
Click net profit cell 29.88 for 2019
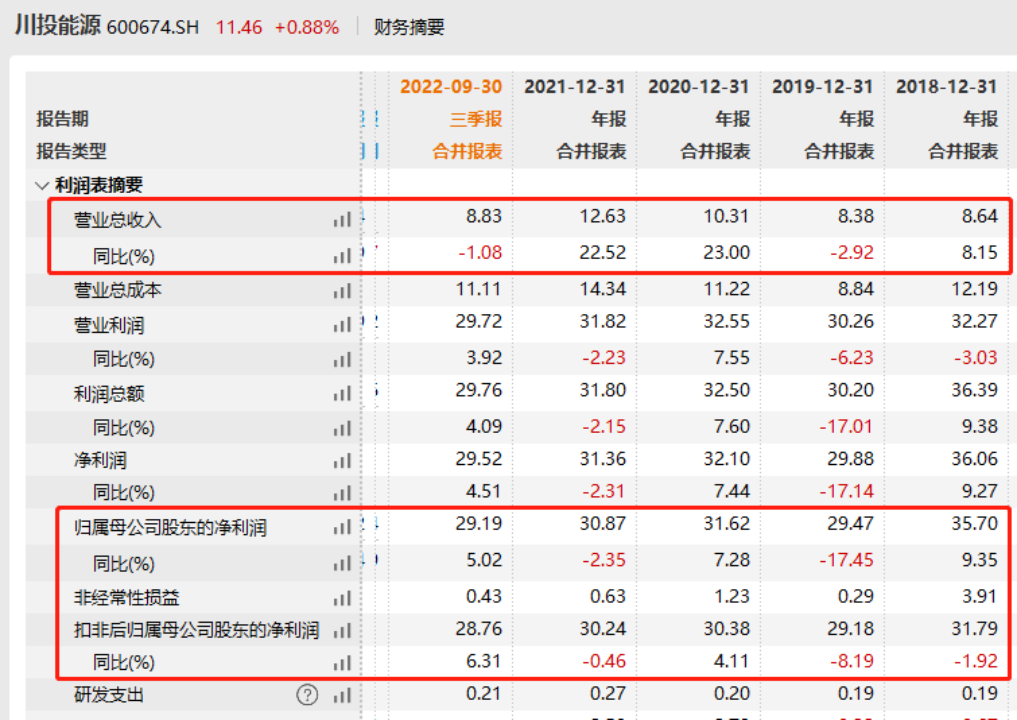850,459
